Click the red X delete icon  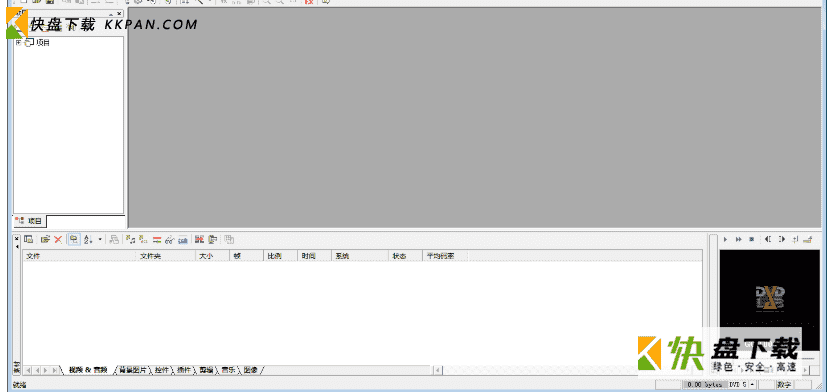pyautogui.click(x=58, y=240)
